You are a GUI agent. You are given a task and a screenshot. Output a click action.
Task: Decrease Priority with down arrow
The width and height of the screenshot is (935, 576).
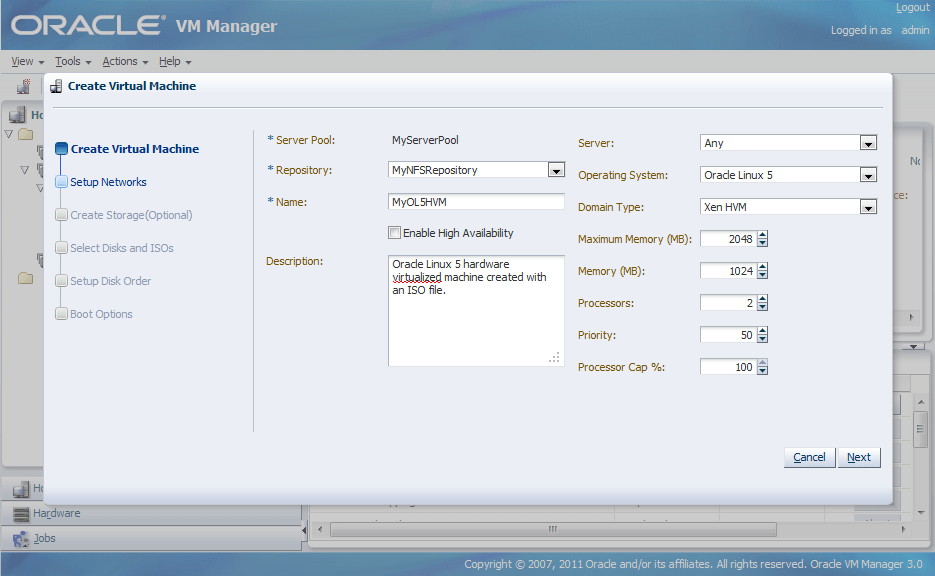763,339
